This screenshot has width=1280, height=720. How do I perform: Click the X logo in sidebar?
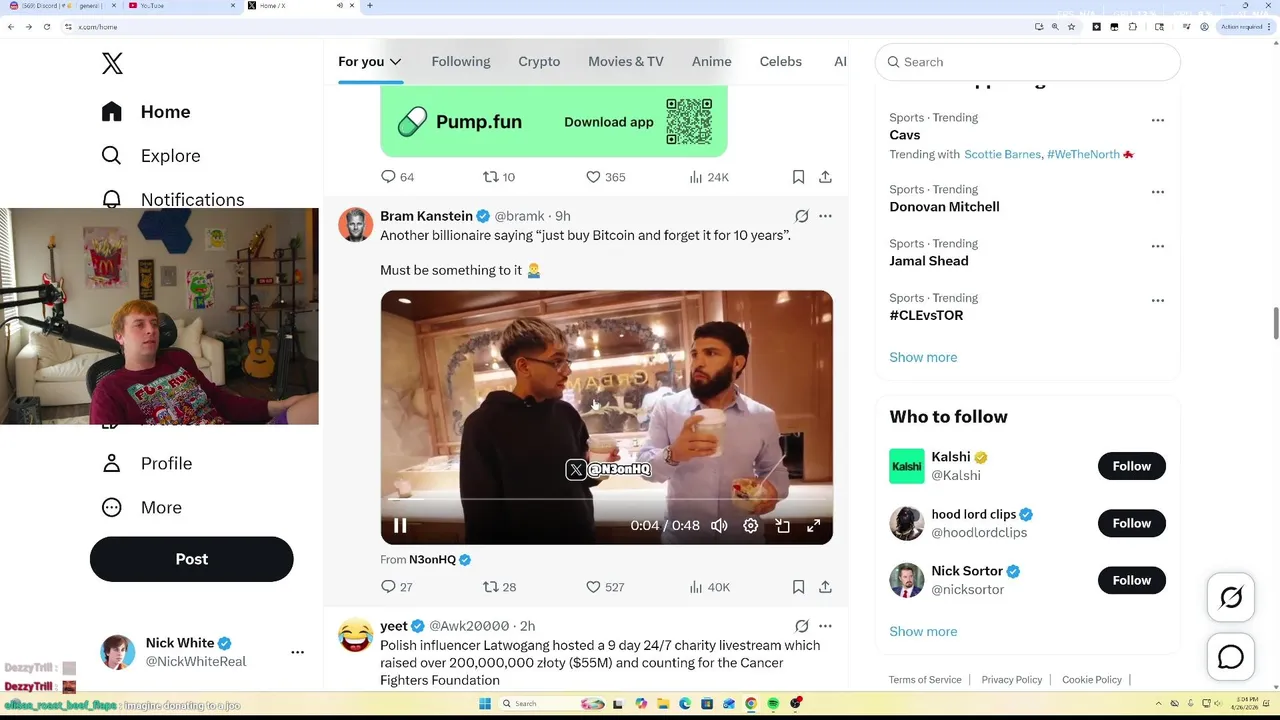[x=112, y=63]
